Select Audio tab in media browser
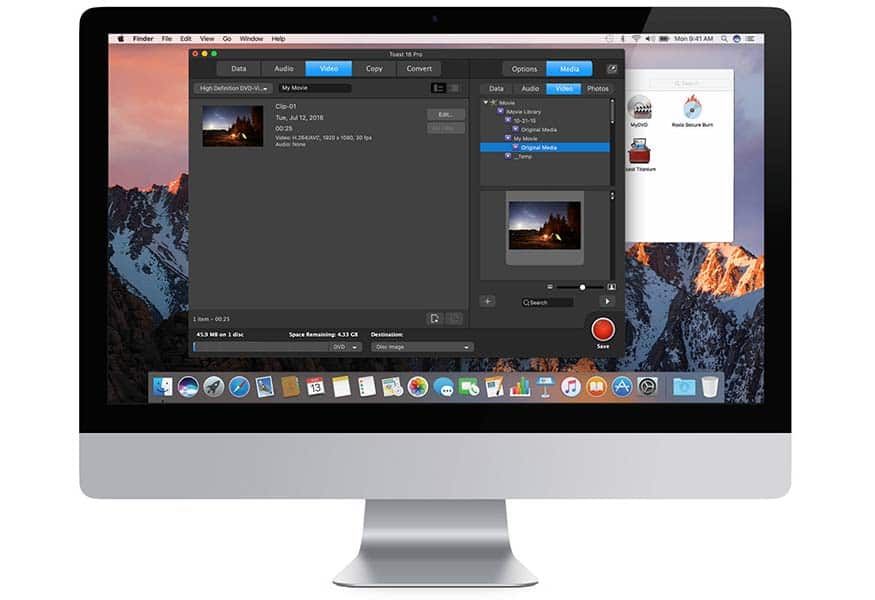This screenshot has height=600, width=875. click(530, 89)
